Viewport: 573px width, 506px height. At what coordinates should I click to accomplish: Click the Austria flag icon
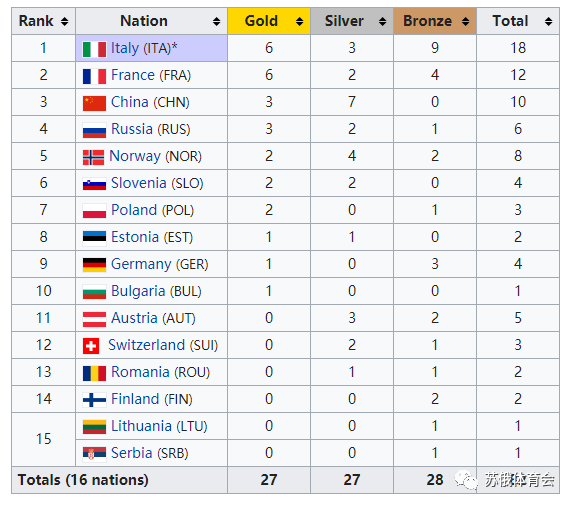coord(94,319)
